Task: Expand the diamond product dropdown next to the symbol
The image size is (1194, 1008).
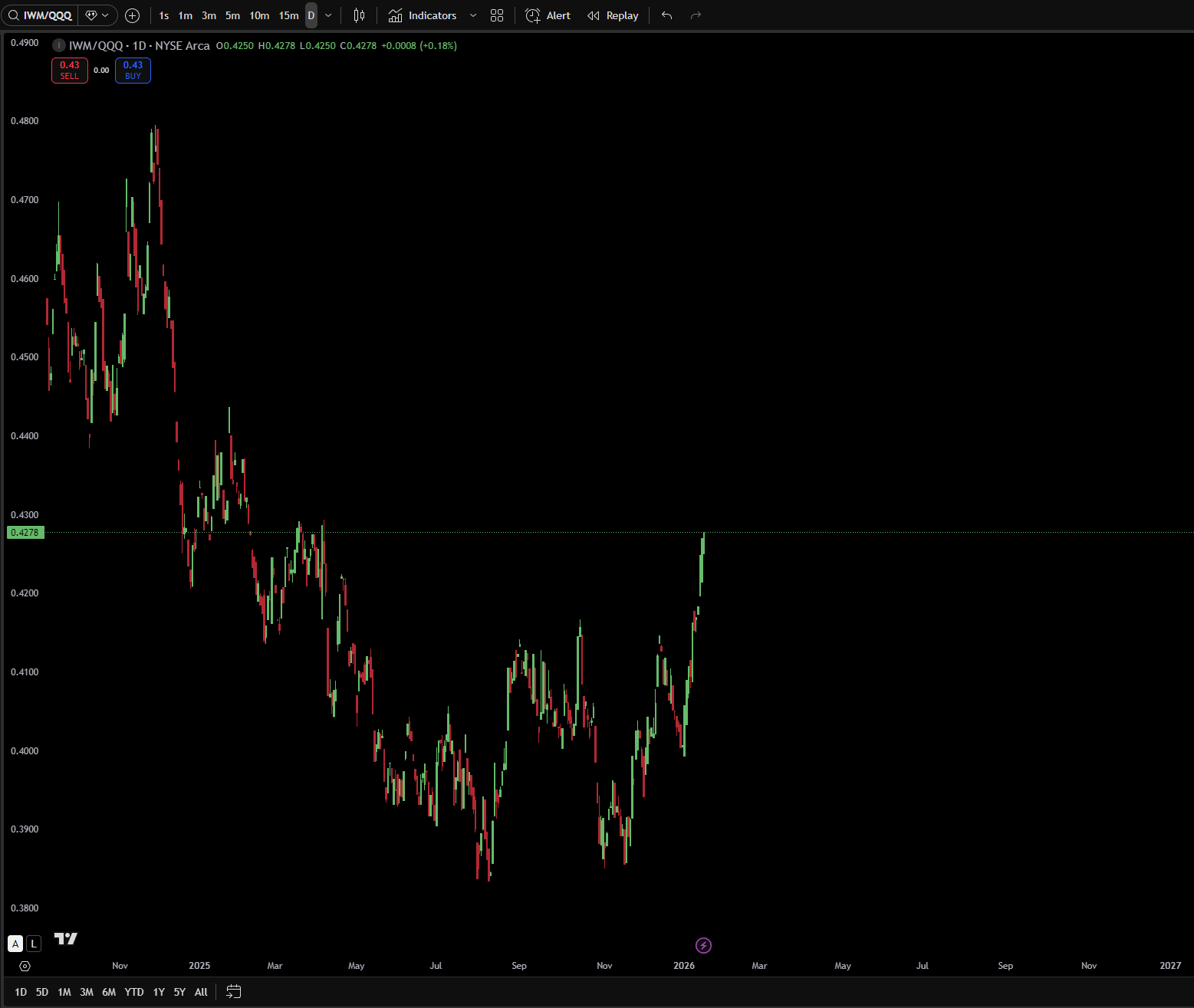Action: click(97, 15)
